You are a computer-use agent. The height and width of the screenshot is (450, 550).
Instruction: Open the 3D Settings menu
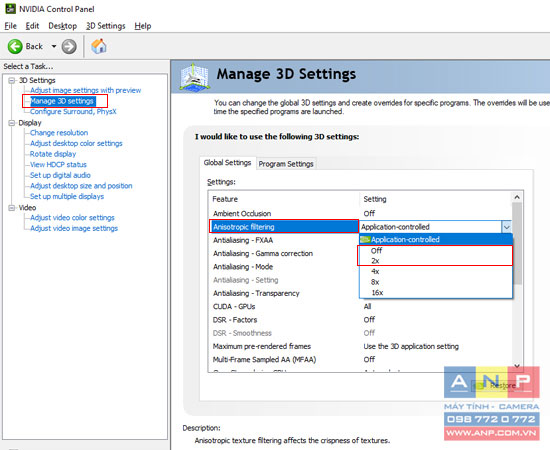pos(106,26)
